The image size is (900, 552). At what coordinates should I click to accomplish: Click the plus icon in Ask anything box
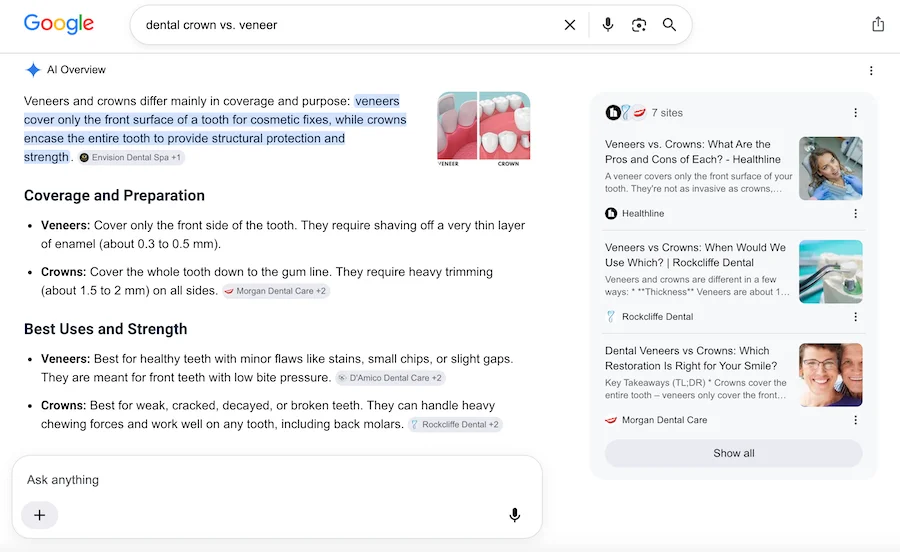click(40, 515)
